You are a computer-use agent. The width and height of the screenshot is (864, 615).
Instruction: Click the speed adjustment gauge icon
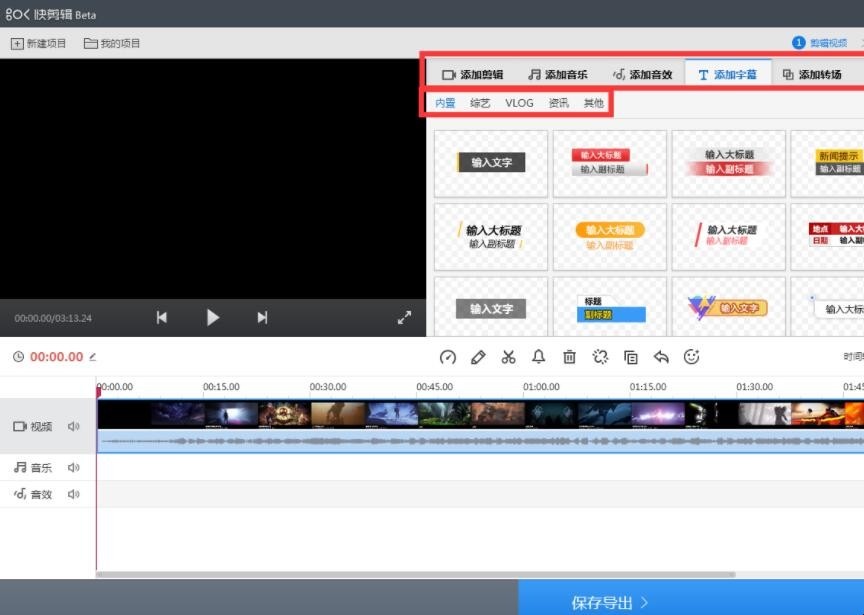[448, 357]
